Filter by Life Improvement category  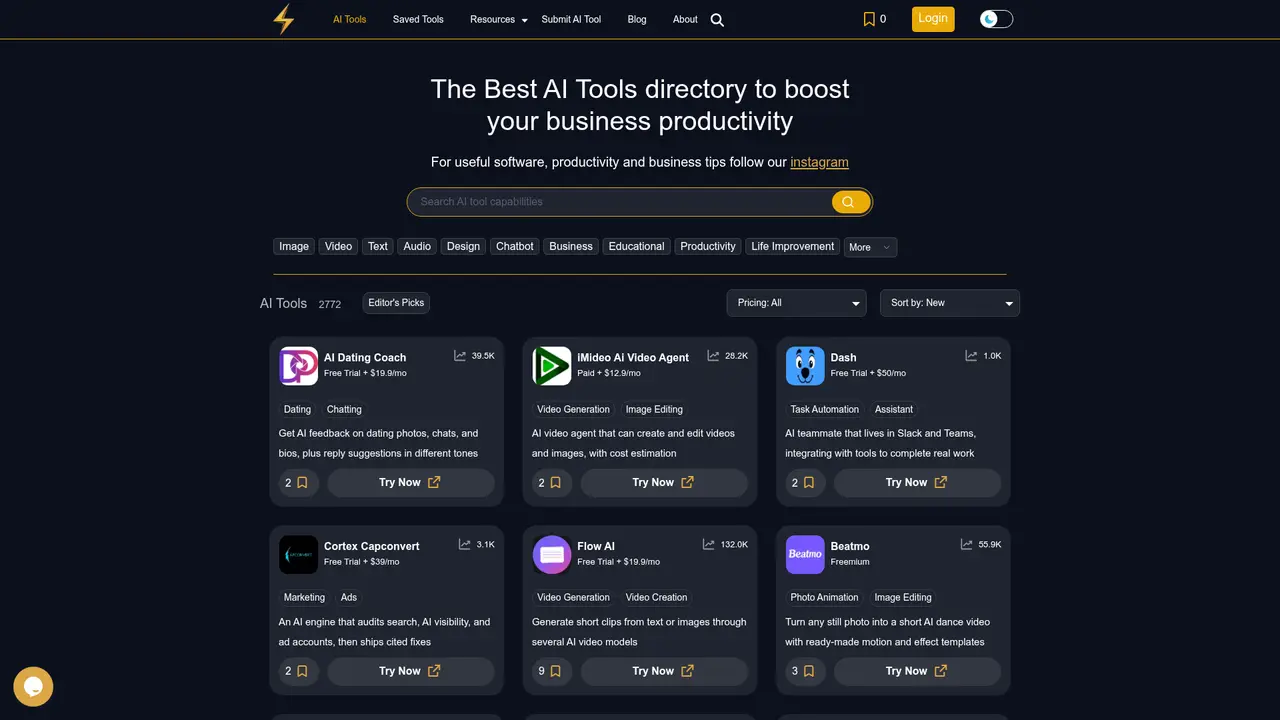tap(793, 246)
